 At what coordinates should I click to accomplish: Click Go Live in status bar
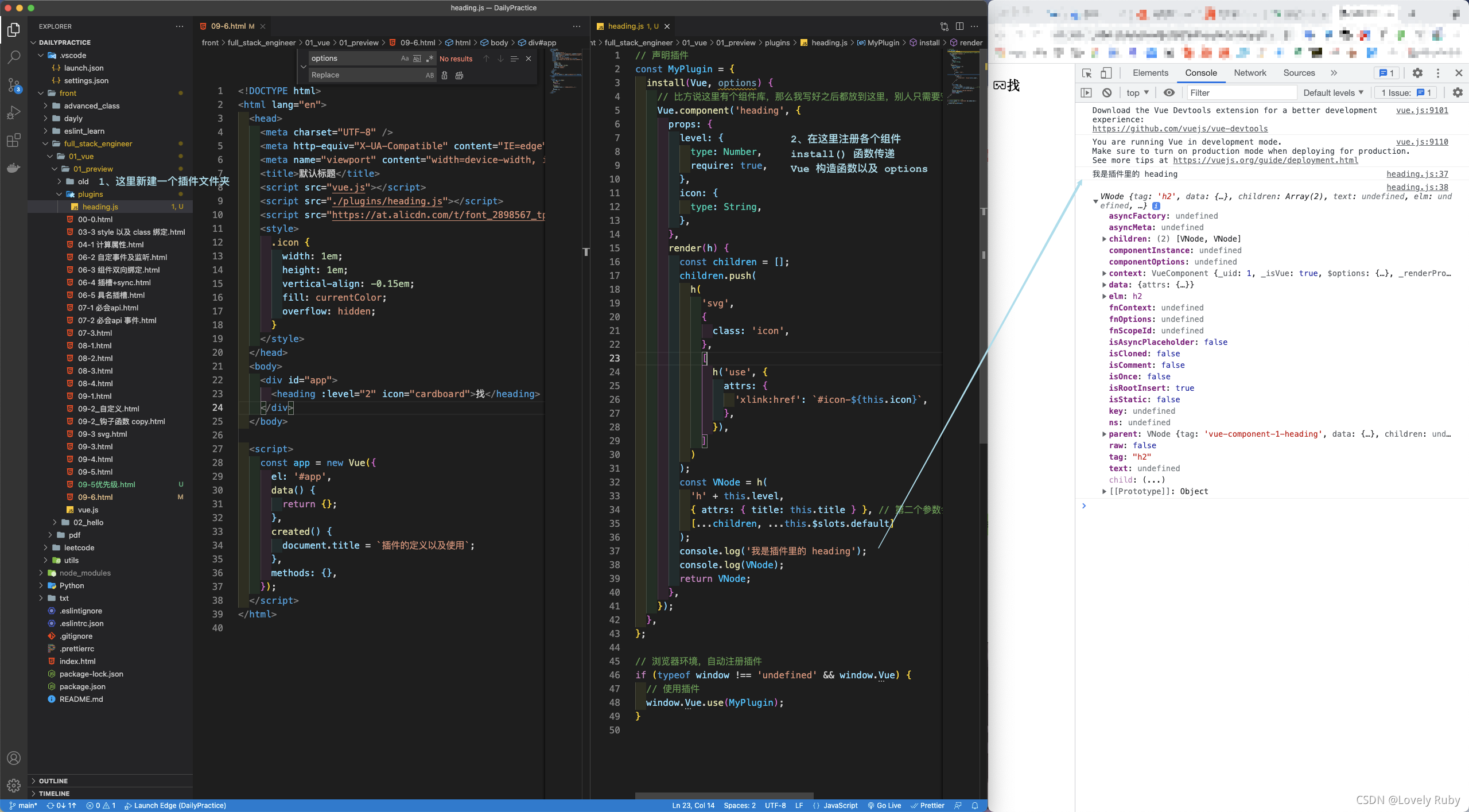tap(884, 805)
